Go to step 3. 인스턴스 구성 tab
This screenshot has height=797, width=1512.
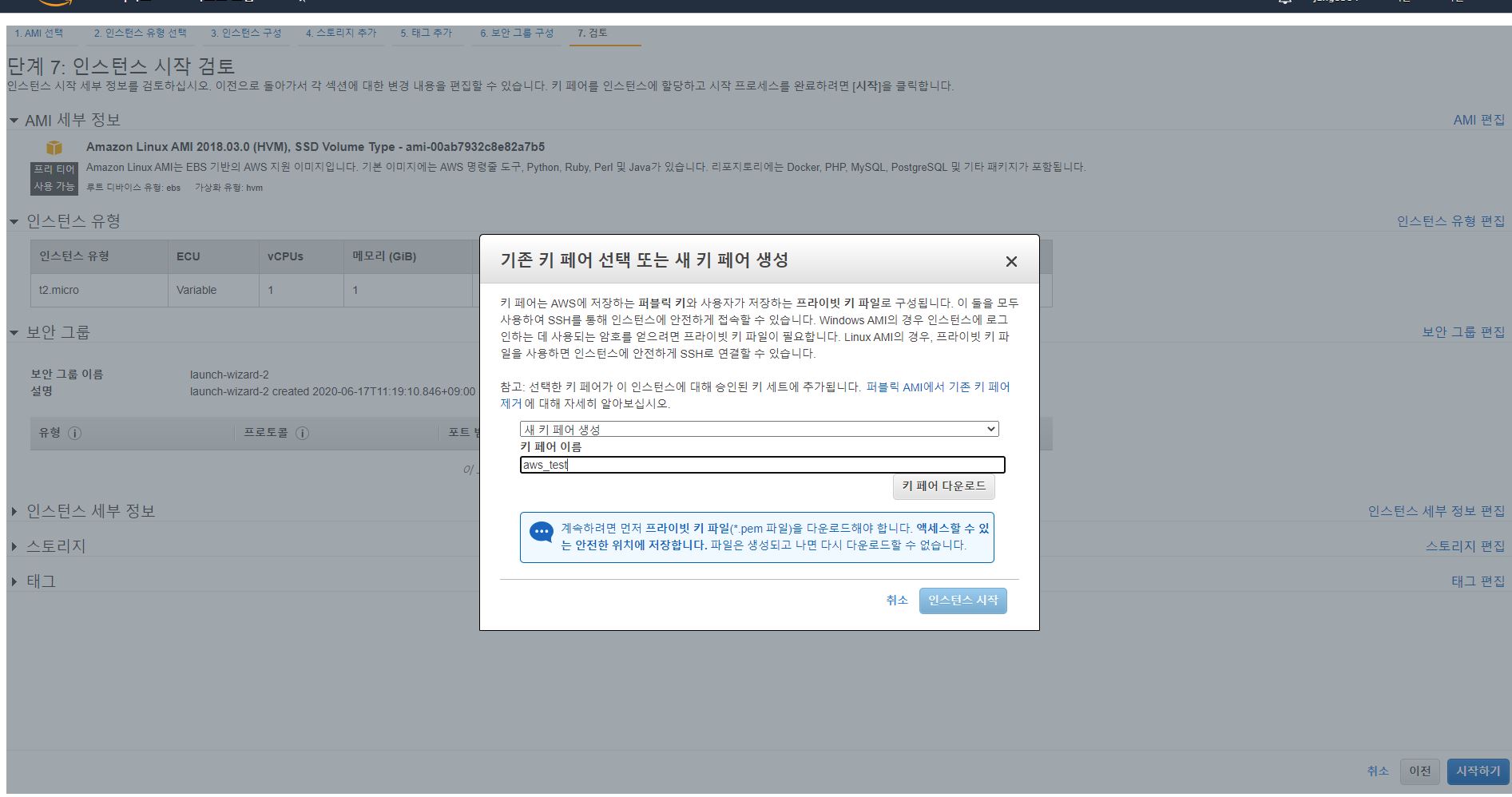tap(246, 33)
